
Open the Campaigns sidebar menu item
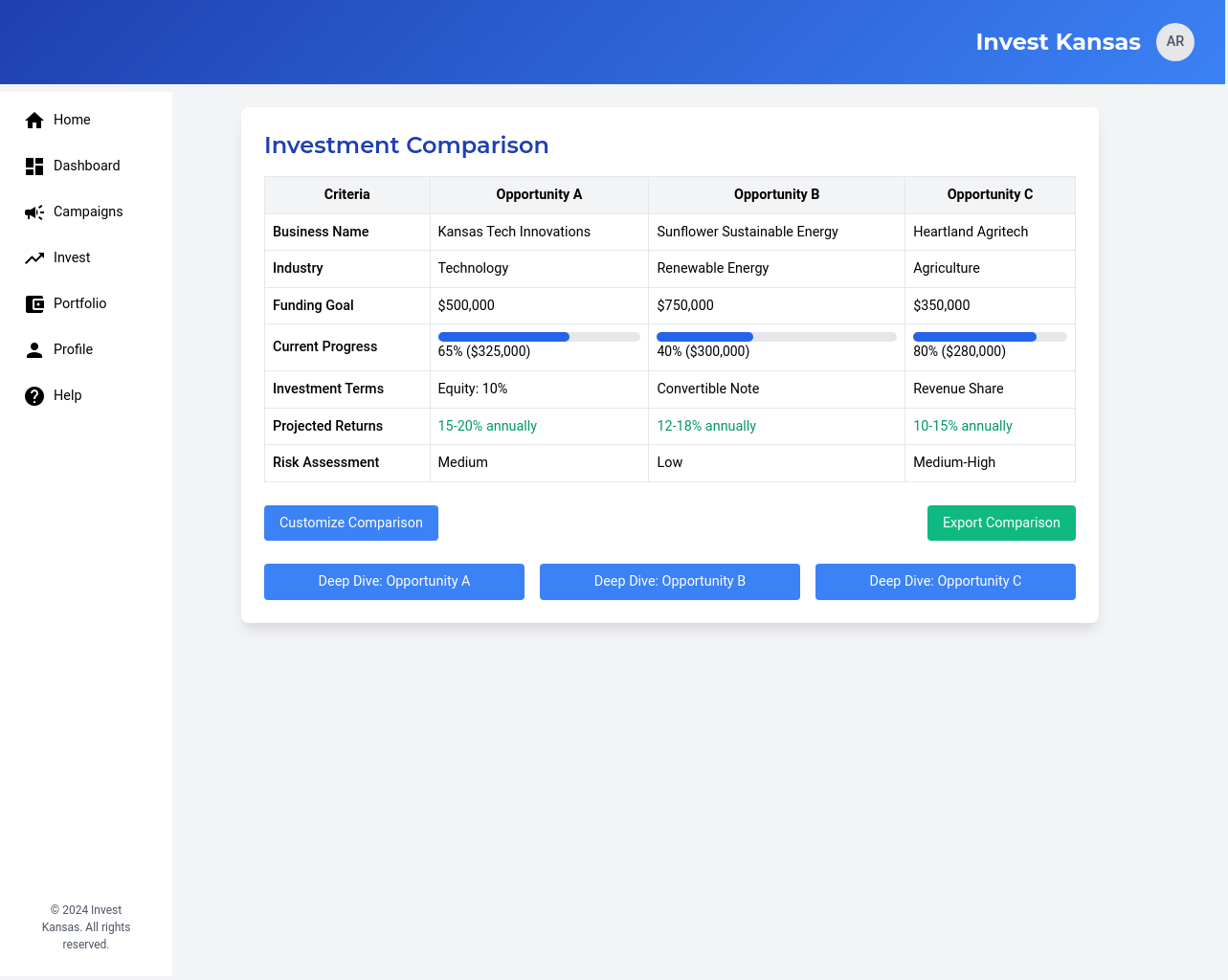pyautogui.click(x=87, y=212)
